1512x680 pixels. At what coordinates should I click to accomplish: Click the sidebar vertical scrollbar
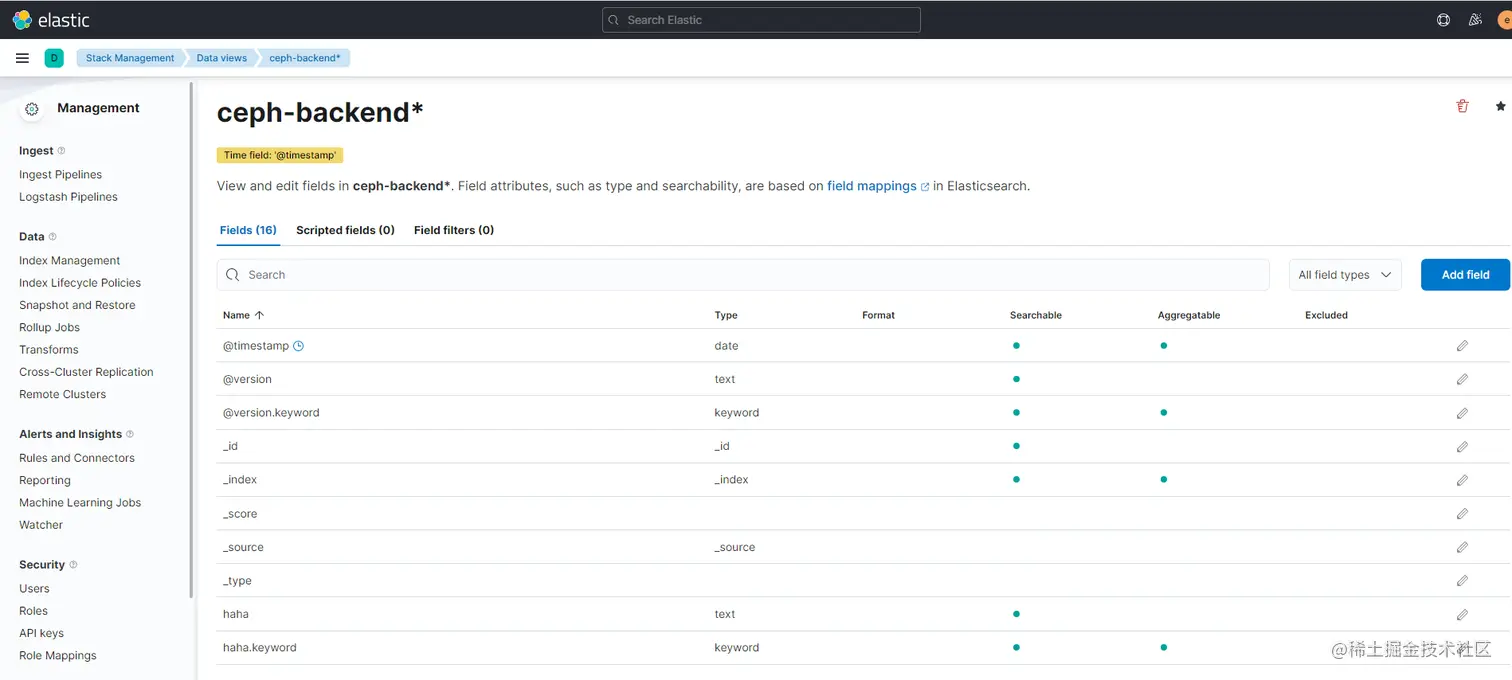(191, 340)
